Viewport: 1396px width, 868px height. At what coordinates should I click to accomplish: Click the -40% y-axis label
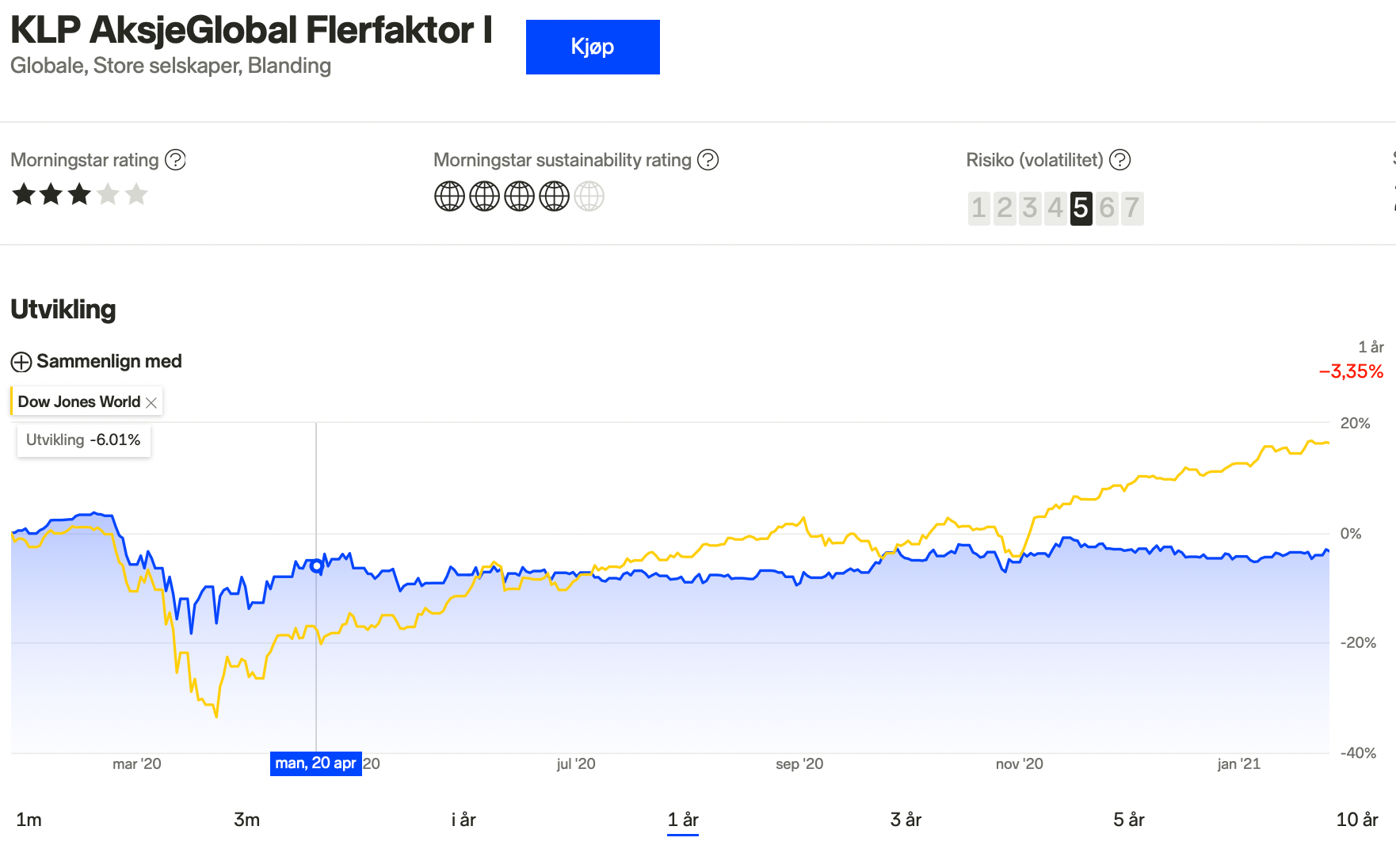click(1358, 753)
